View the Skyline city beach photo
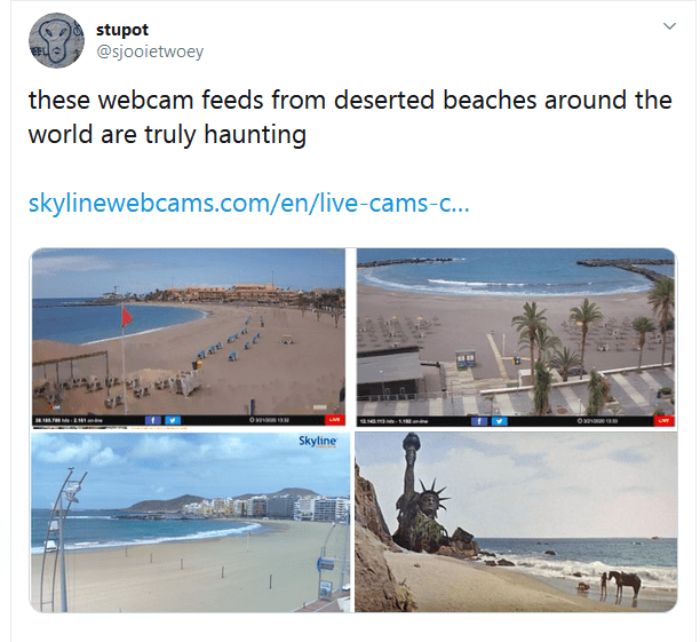 point(191,522)
